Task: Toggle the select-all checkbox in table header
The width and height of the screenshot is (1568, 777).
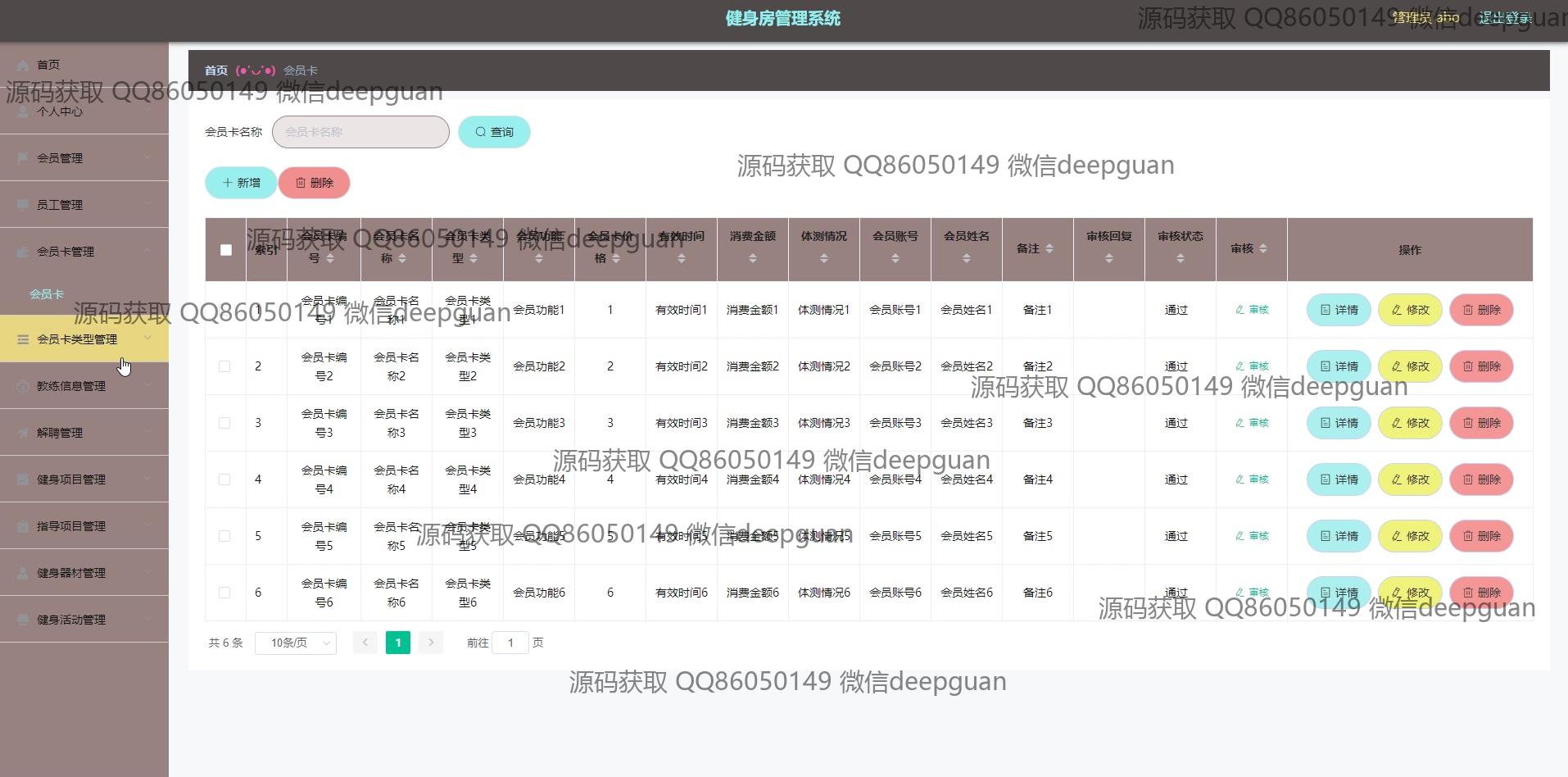Action: (x=226, y=250)
